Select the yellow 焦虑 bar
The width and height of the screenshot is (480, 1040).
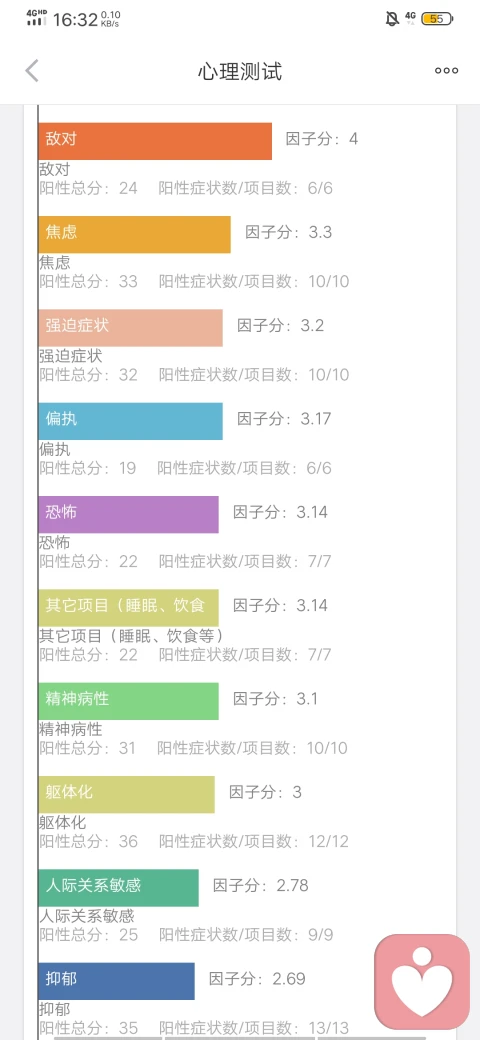tap(135, 234)
